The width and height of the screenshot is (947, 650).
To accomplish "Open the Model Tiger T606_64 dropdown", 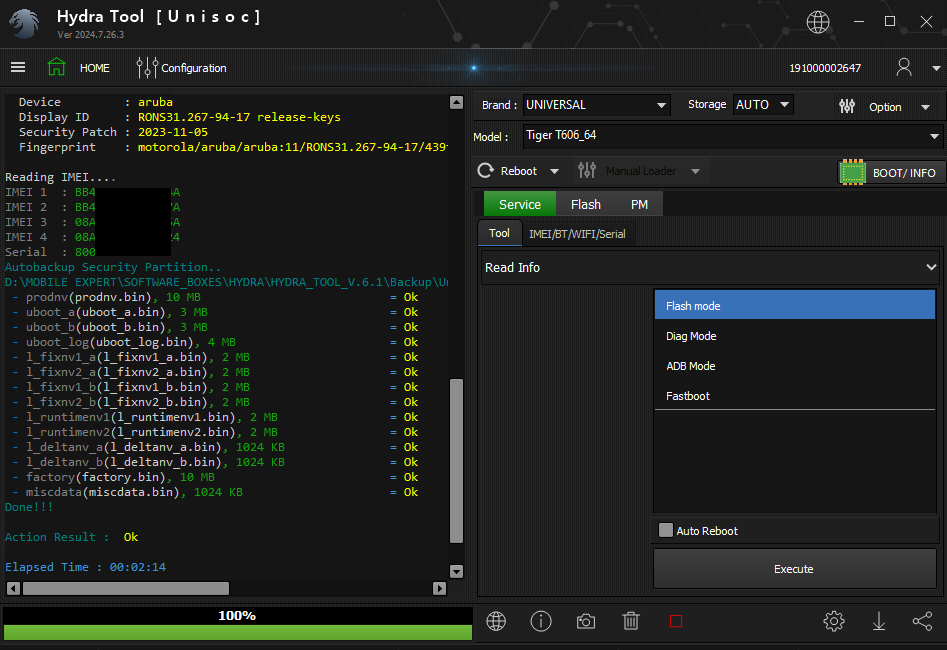I will pos(732,136).
